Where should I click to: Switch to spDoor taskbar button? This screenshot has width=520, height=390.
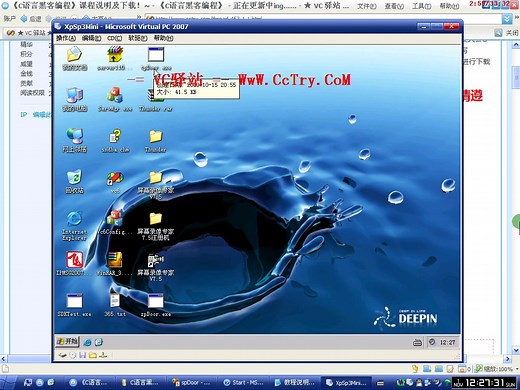tap(192, 383)
